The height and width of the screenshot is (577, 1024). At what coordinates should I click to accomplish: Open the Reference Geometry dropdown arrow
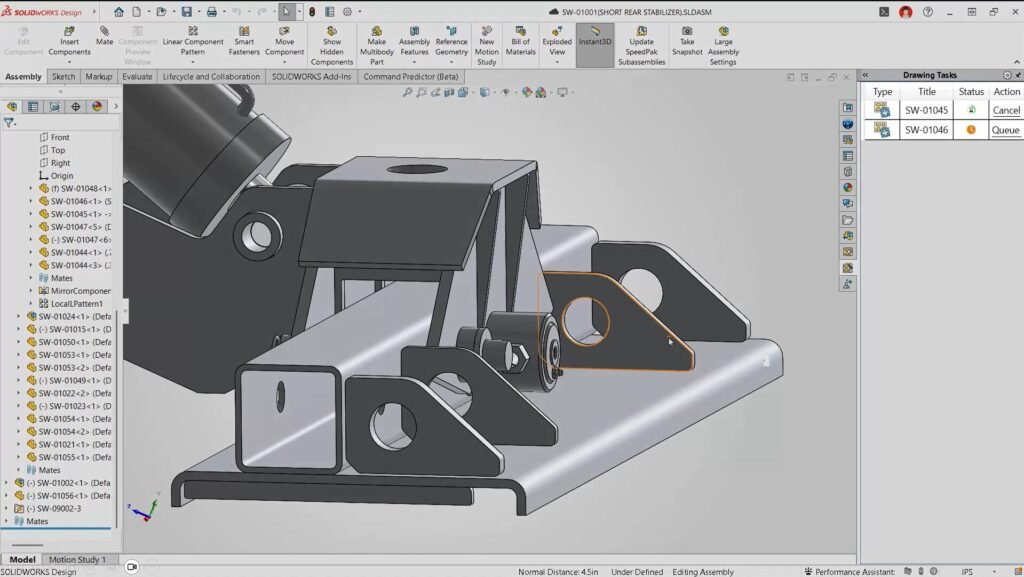coord(451,63)
